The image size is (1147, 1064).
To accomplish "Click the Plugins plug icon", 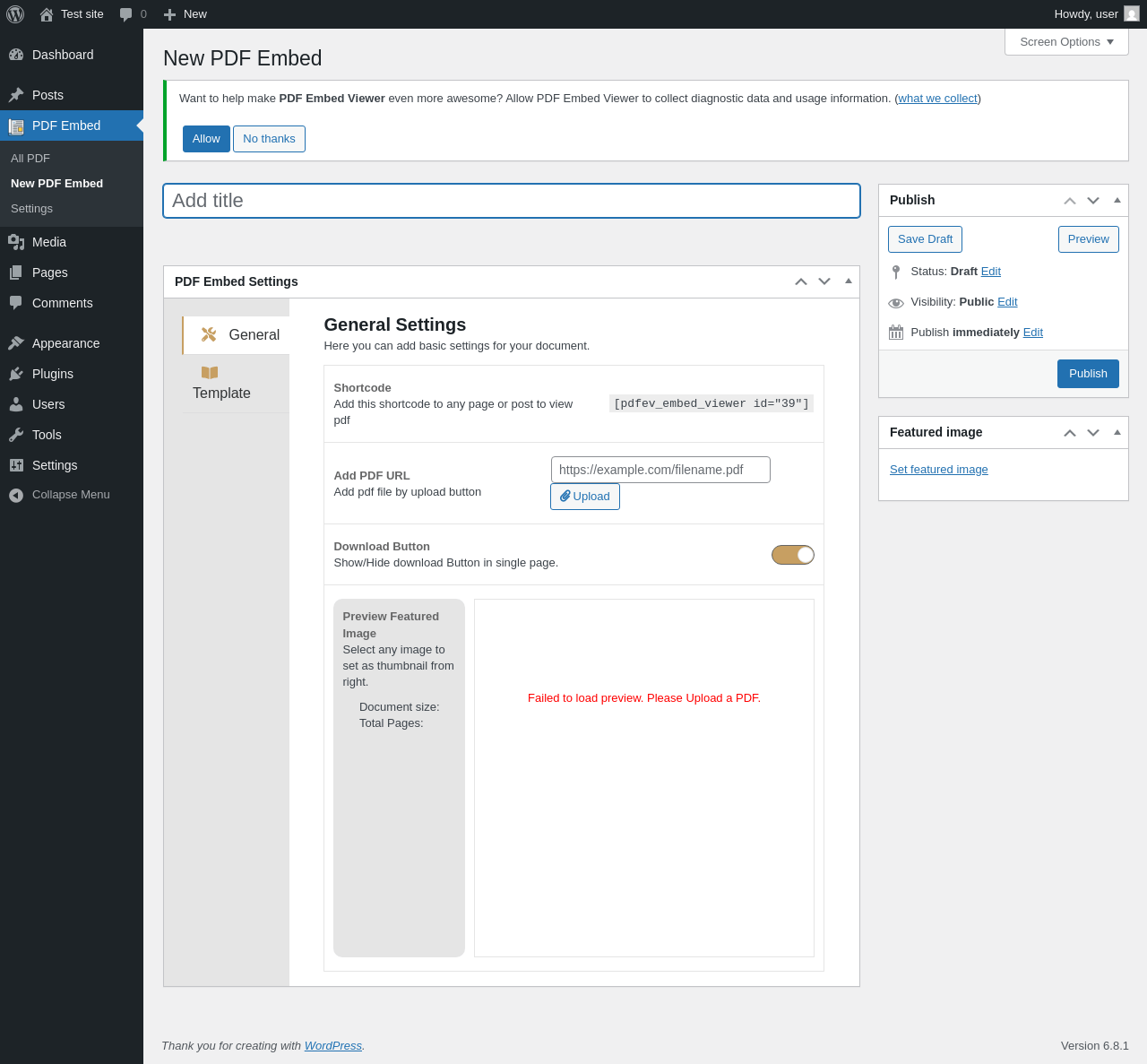I will [x=16, y=374].
